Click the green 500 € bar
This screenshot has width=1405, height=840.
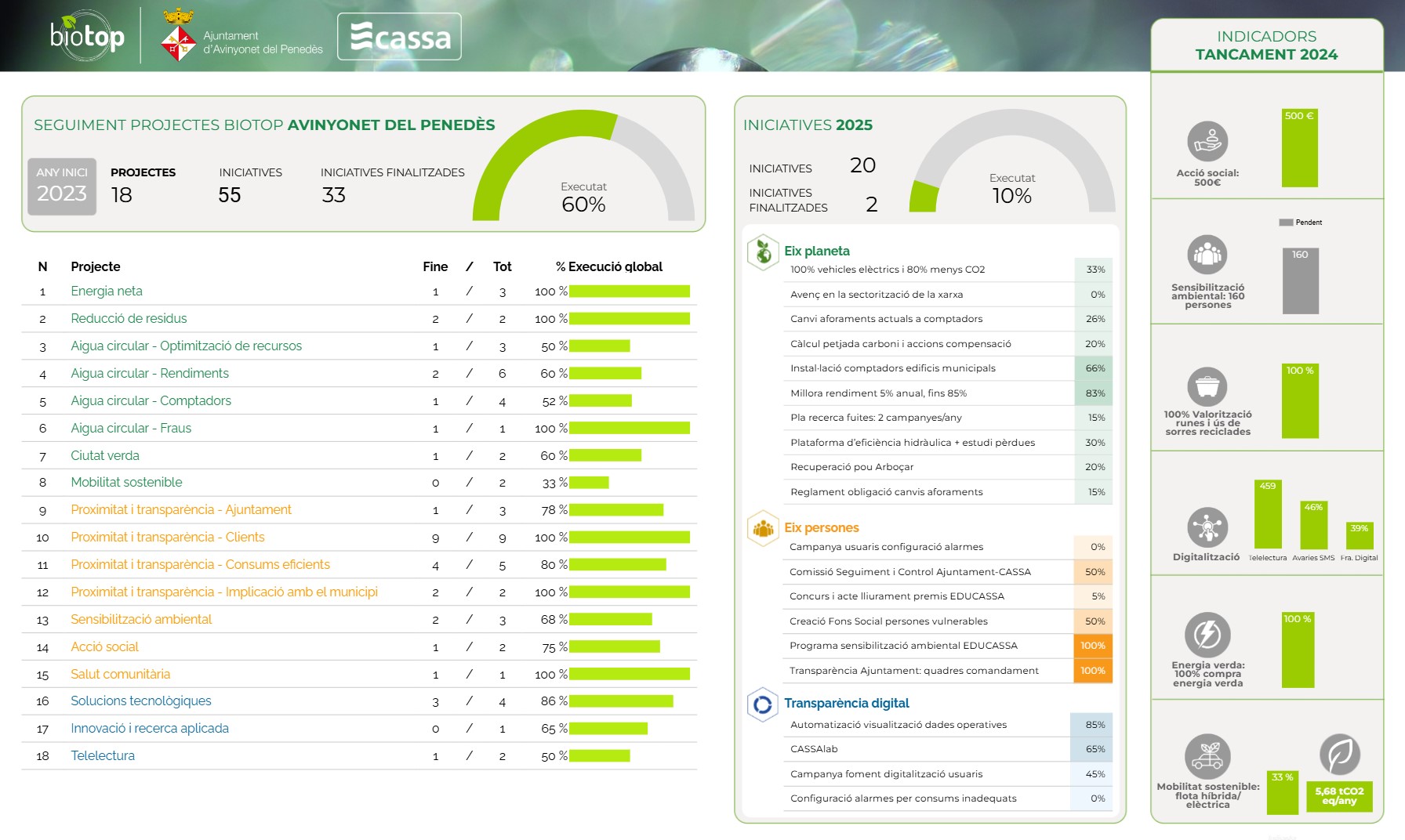tap(1299, 149)
